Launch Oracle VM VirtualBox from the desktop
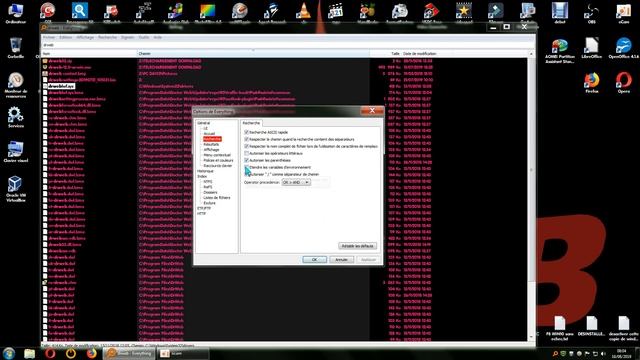Image resolution: width=640 pixels, height=360 pixels. pos(16,189)
